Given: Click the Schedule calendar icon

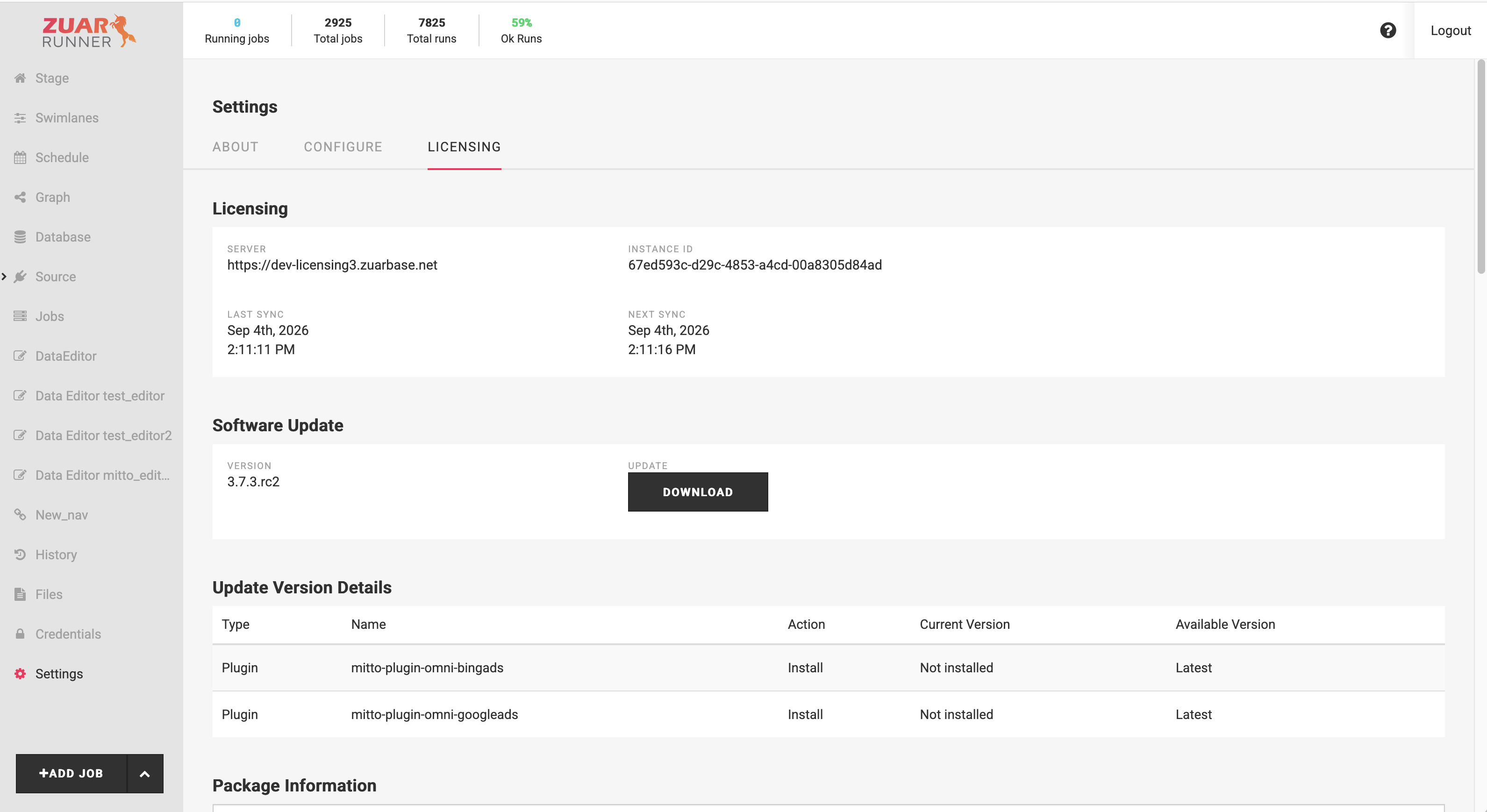Looking at the screenshot, I should pos(20,157).
